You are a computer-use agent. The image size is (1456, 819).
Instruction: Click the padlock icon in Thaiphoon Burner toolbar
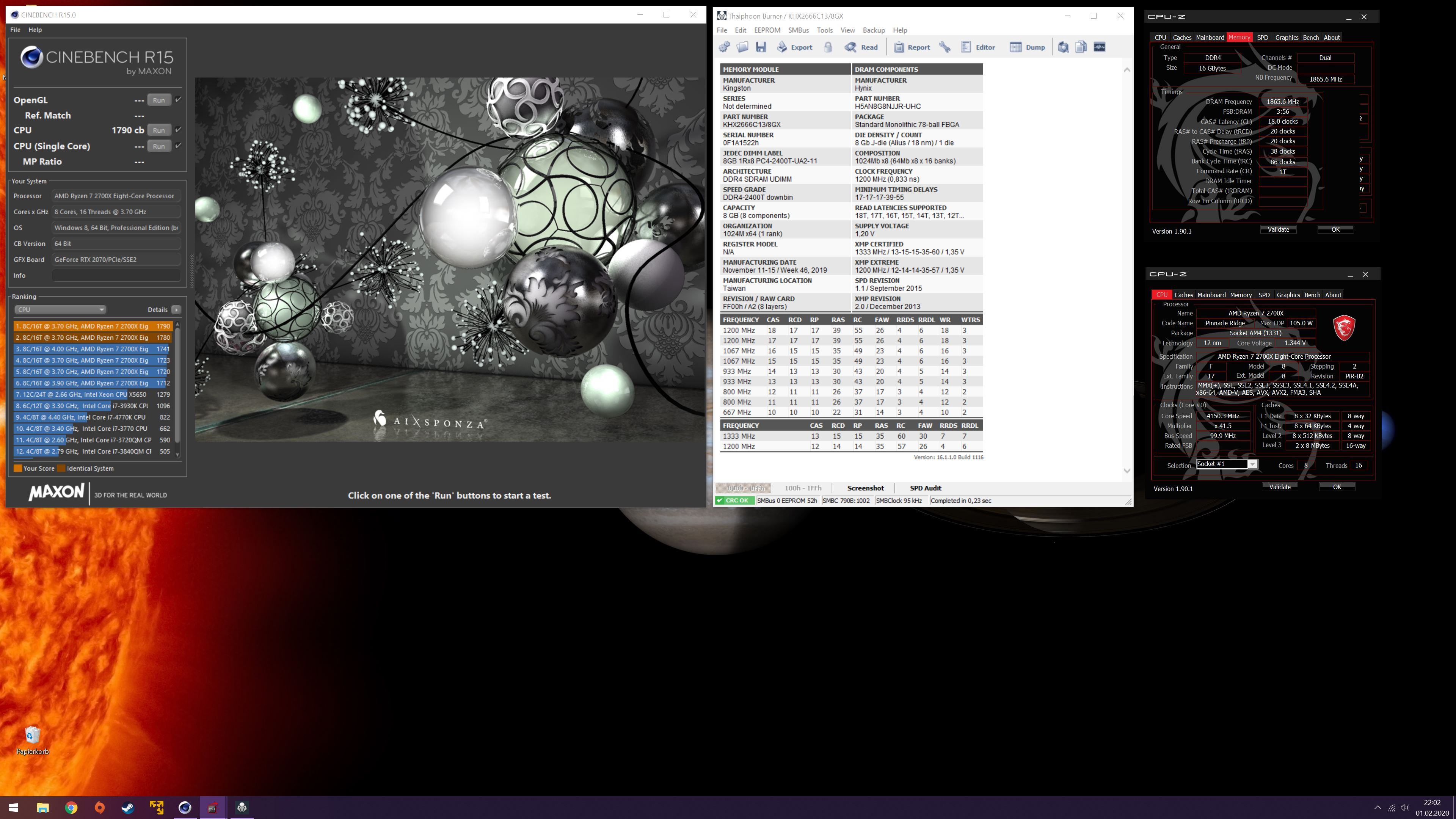click(828, 47)
